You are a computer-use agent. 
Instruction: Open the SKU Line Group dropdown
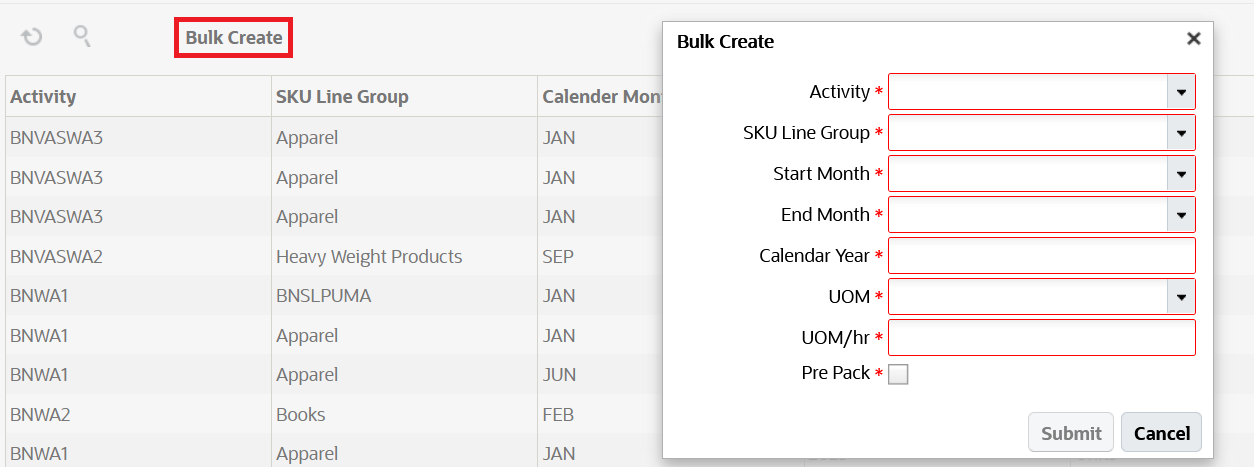click(x=1181, y=133)
